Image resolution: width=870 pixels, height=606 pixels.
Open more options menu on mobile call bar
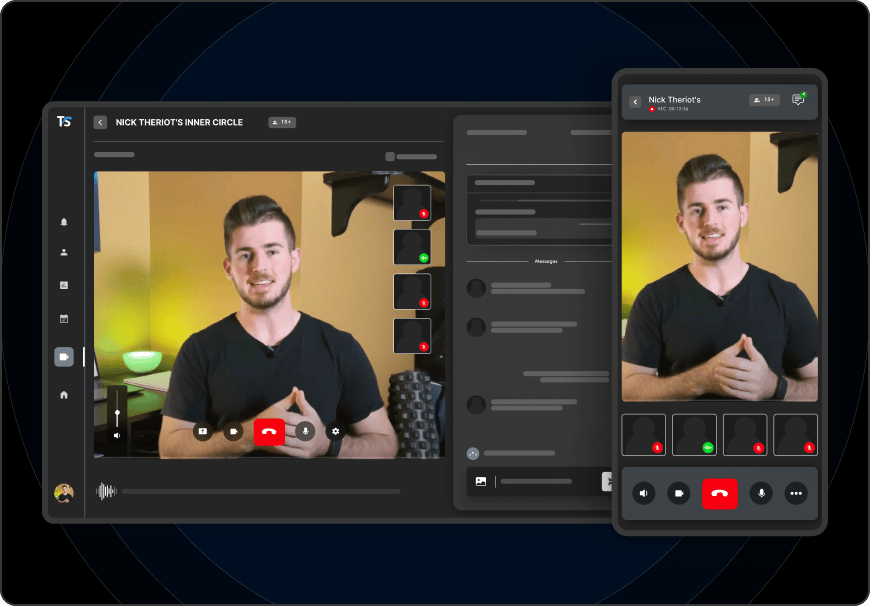[796, 493]
